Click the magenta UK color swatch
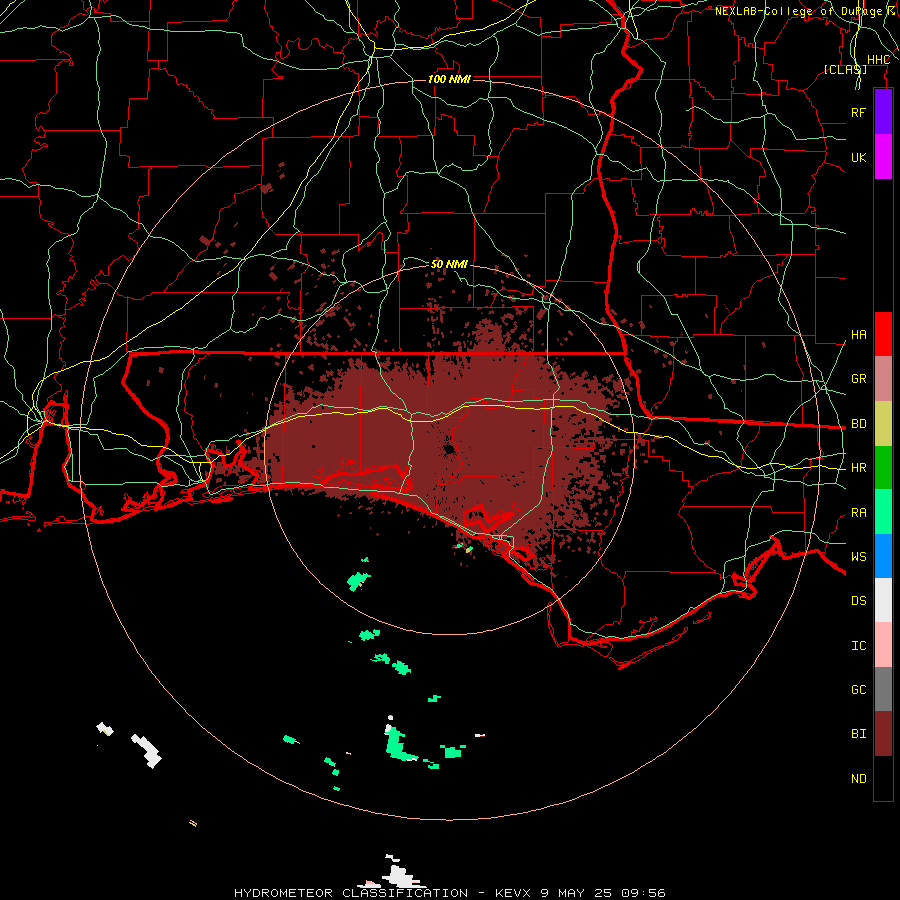The height and width of the screenshot is (900, 900). coord(883,157)
